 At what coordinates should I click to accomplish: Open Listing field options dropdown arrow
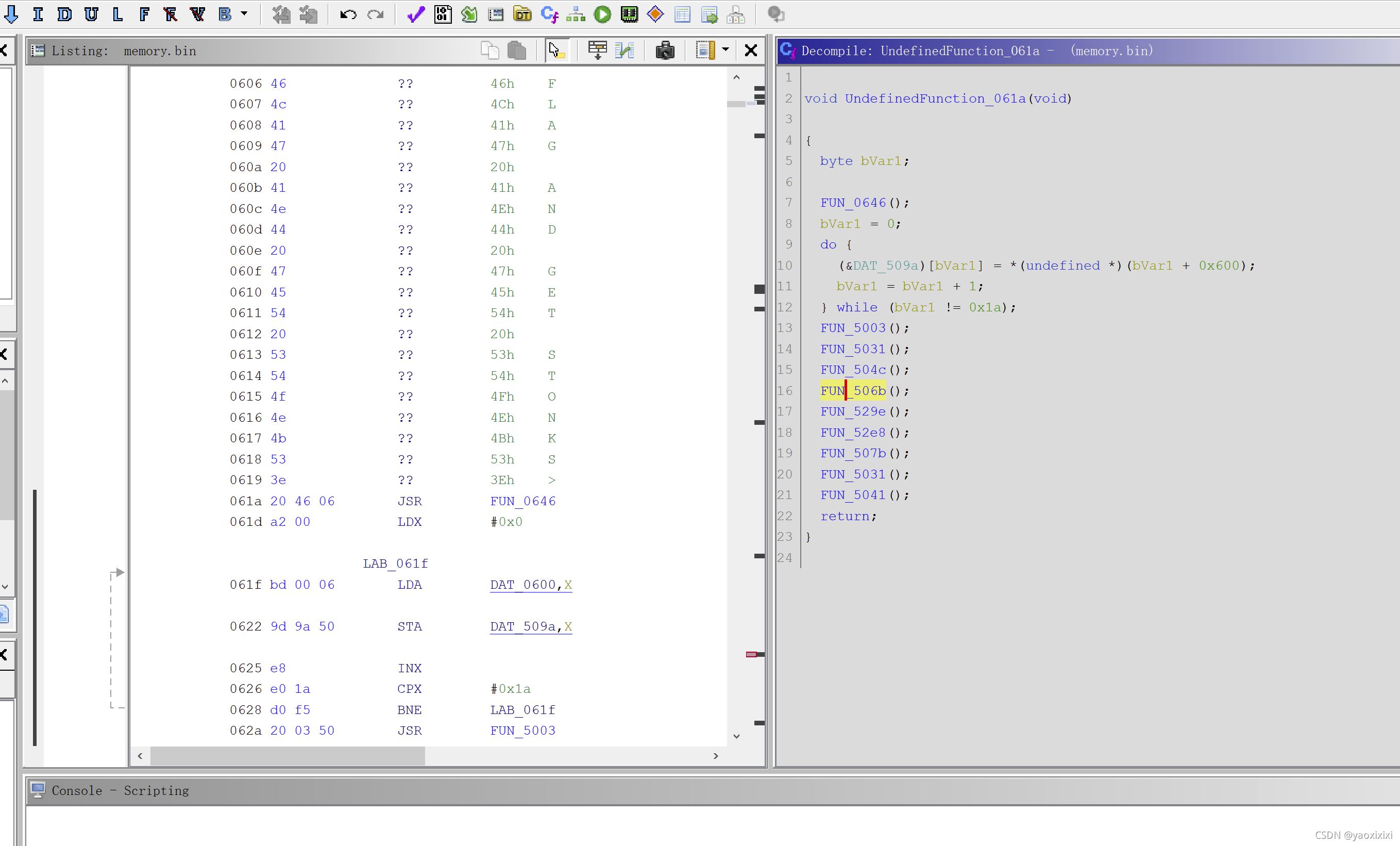pos(726,50)
